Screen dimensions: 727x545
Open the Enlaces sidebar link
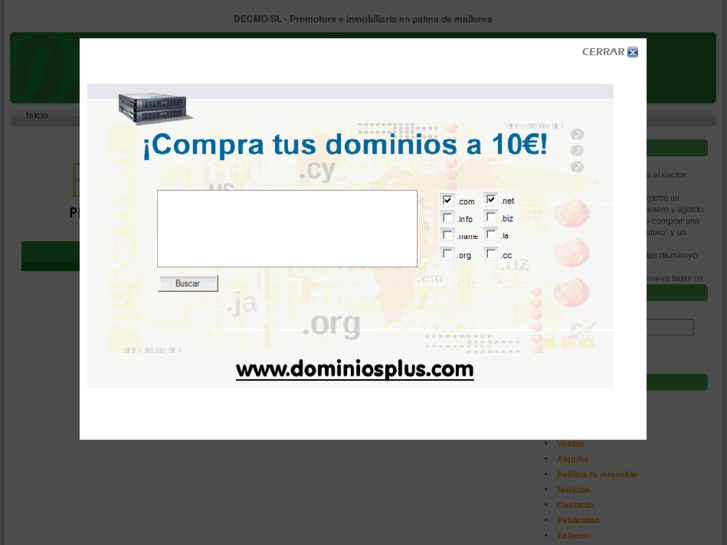[x=572, y=536]
